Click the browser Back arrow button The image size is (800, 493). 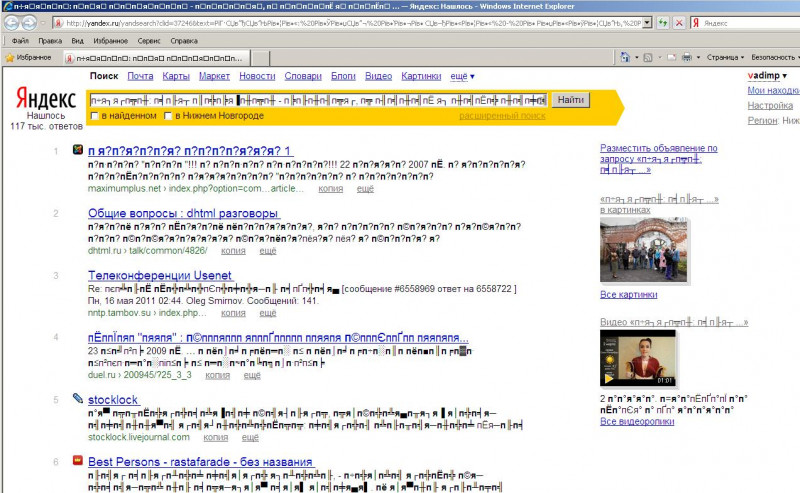pos(12,23)
